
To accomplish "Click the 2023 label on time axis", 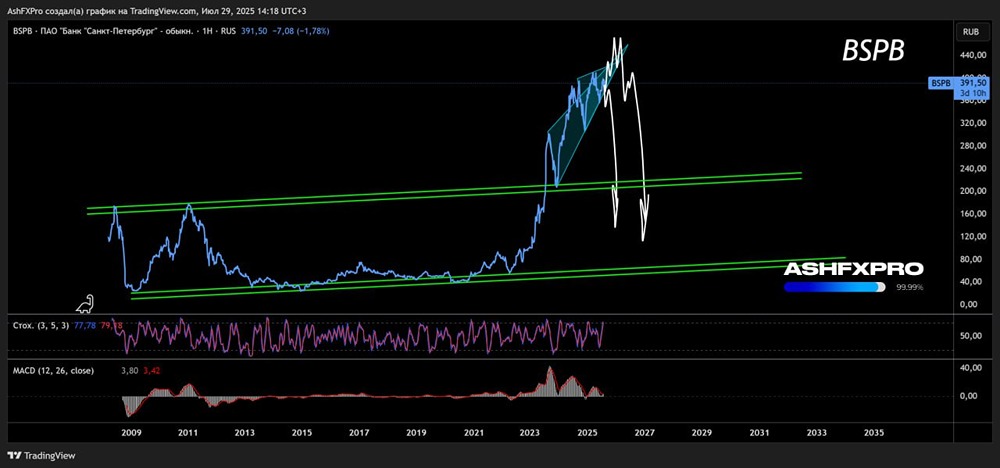I will point(531,433).
